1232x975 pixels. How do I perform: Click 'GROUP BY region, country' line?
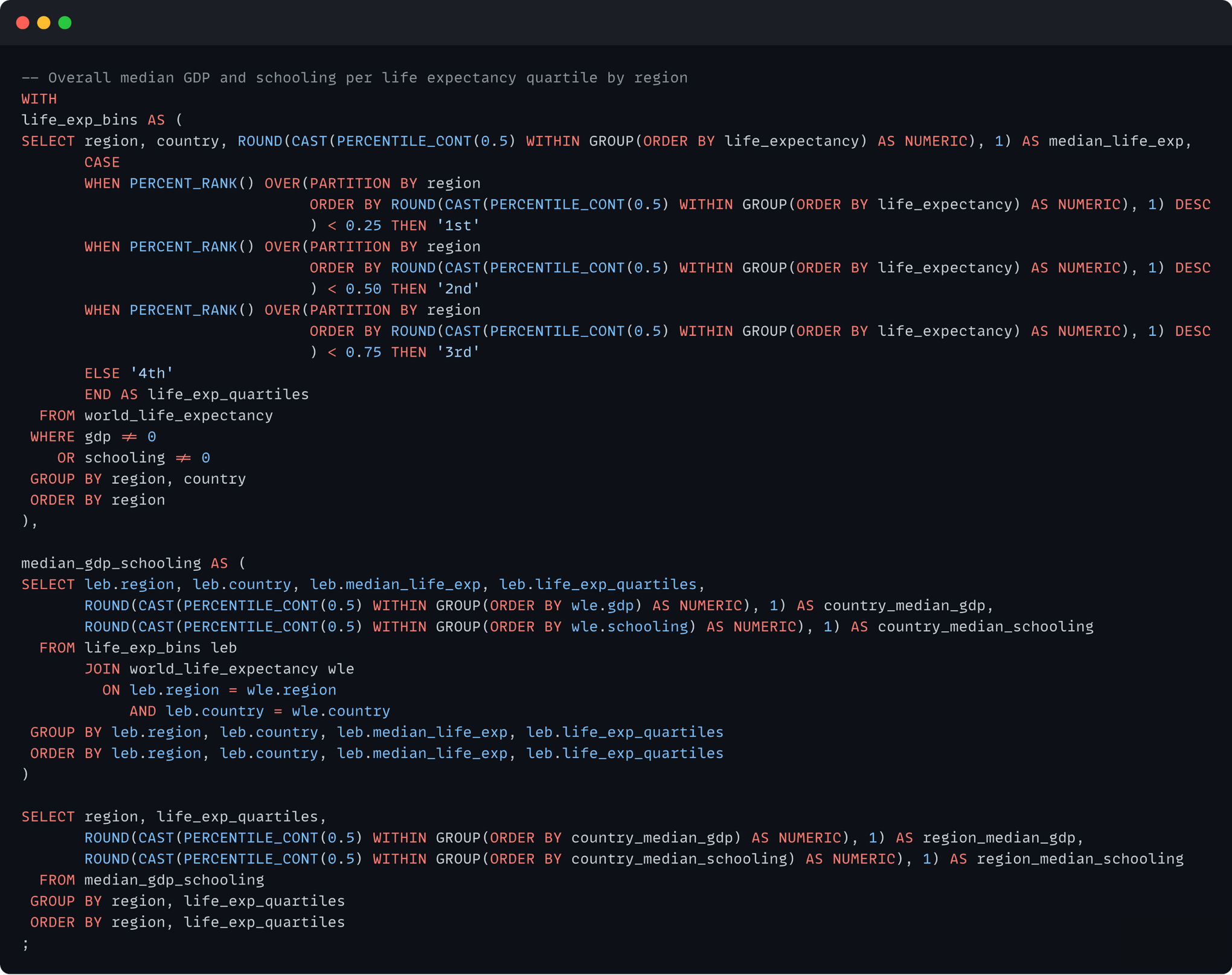[138, 479]
